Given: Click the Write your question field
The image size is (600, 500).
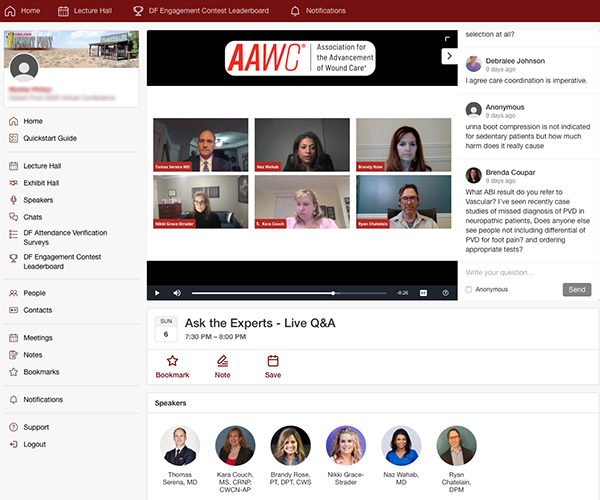Looking at the screenshot, I should [x=528, y=272].
